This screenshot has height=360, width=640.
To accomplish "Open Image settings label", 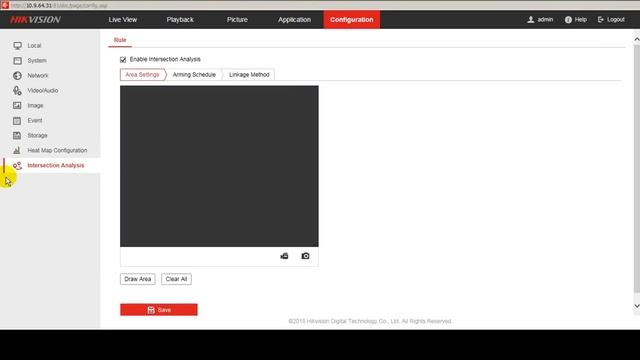I will click(35, 105).
